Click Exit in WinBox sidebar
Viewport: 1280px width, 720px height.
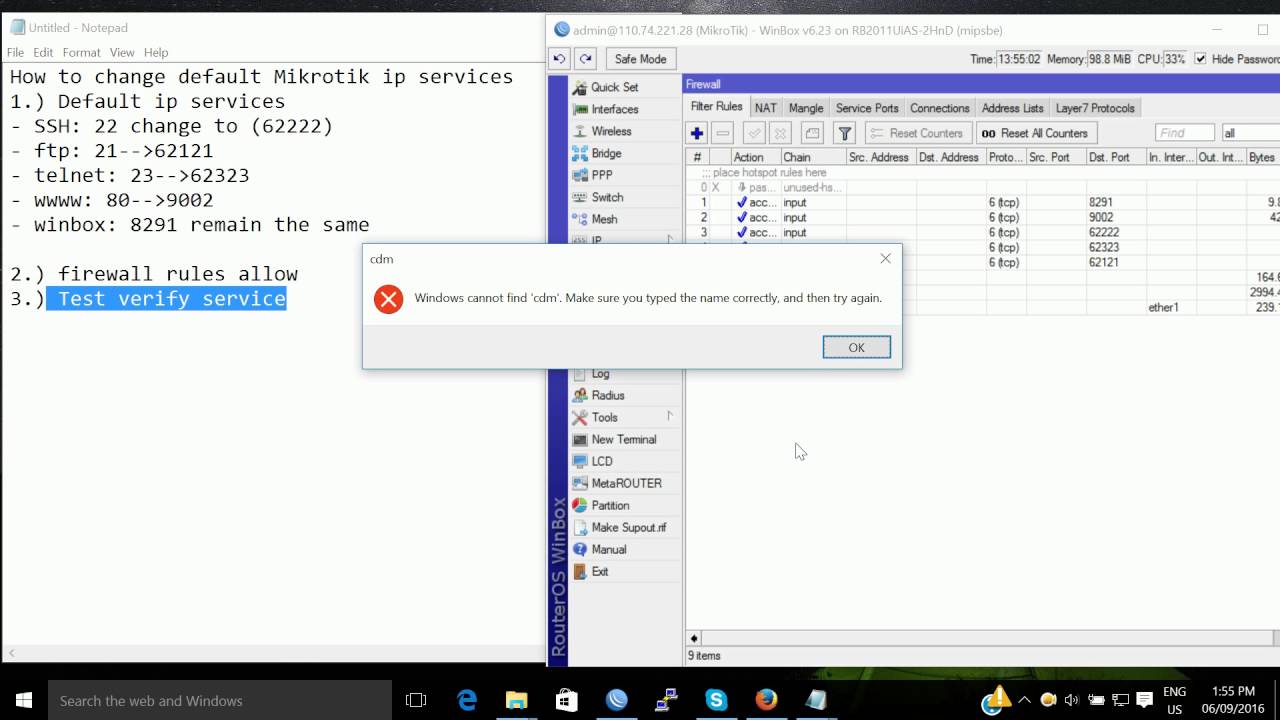tap(599, 571)
